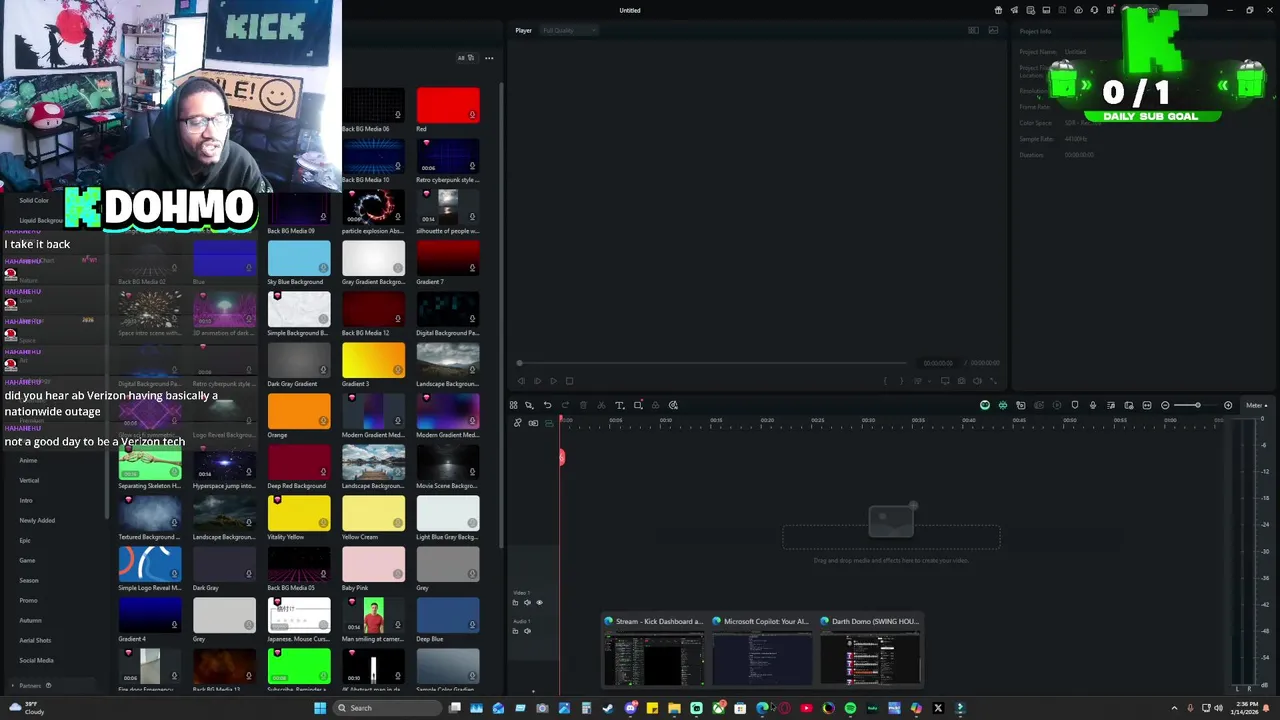Screen dimensions: 1280x720
Task: Click the headset support icon in title bar
Action: [x=1094, y=10]
